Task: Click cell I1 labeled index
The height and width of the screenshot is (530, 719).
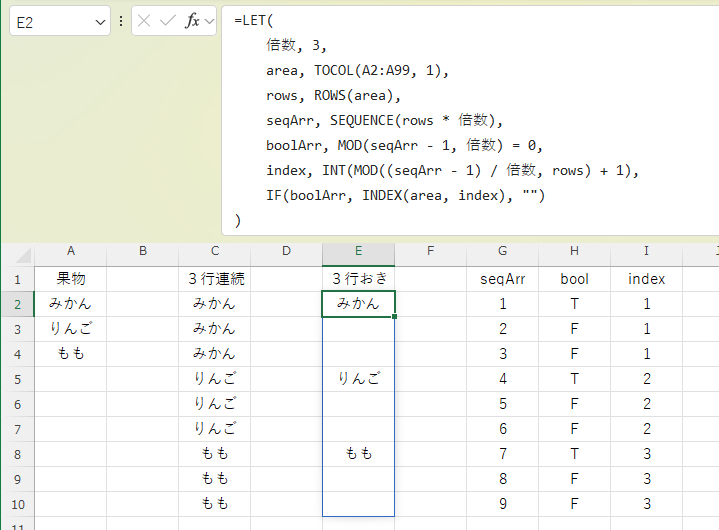Action: pos(647,279)
